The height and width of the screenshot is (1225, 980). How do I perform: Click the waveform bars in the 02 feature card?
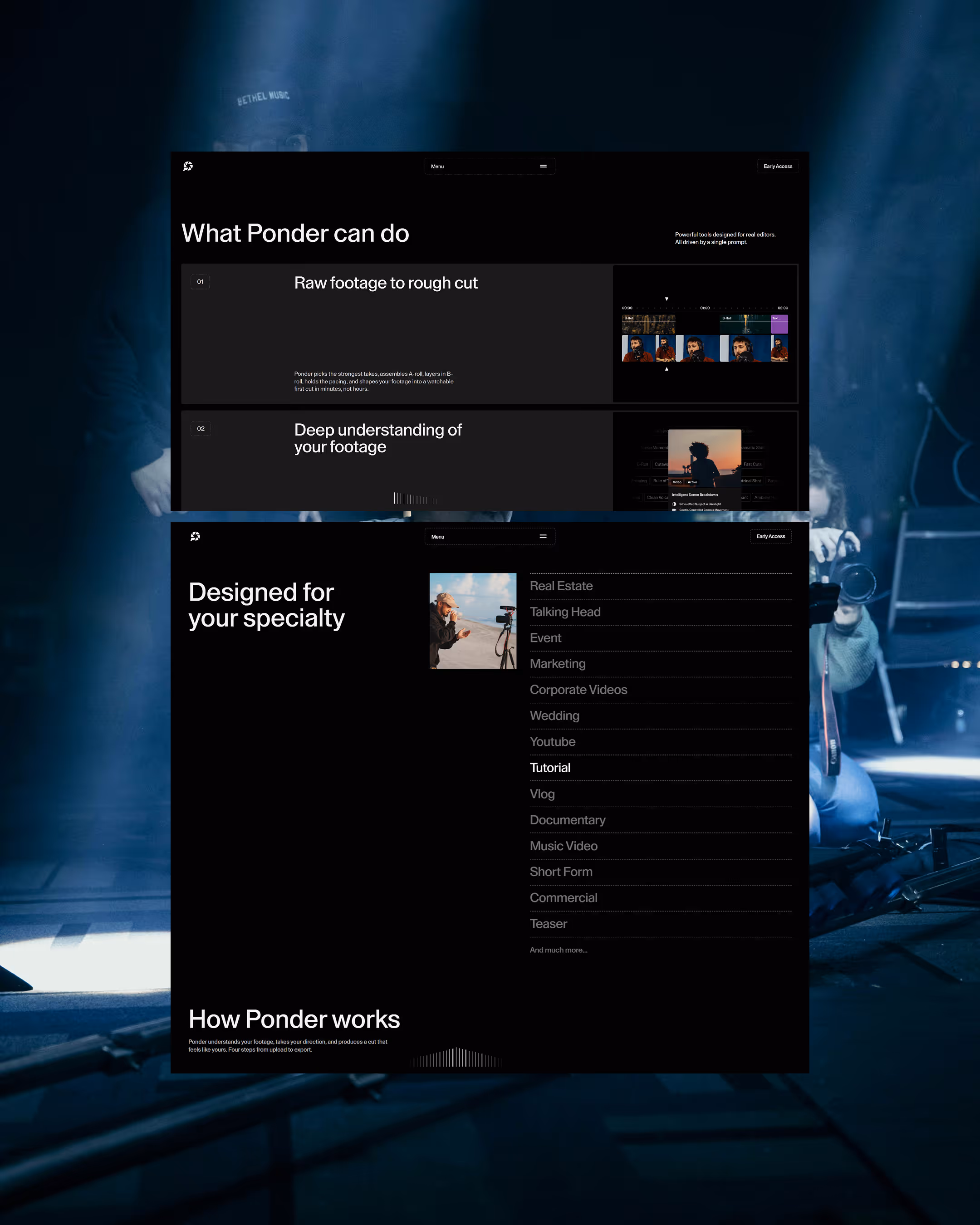click(x=415, y=498)
